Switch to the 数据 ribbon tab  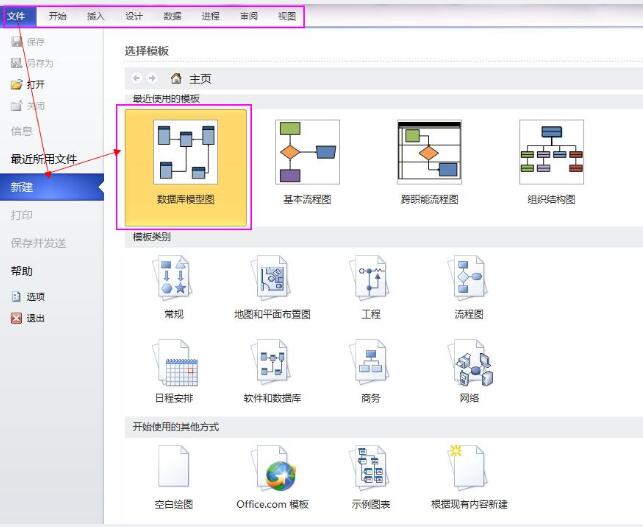(172, 16)
